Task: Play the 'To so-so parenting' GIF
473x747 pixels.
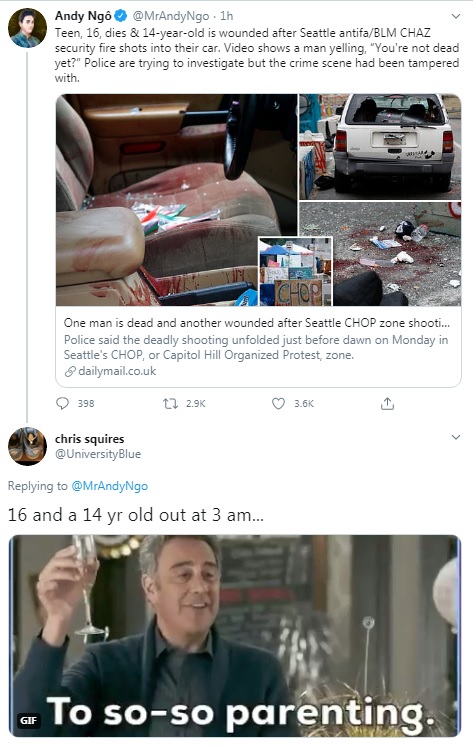Action: pyautogui.click(x=235, y=636)
